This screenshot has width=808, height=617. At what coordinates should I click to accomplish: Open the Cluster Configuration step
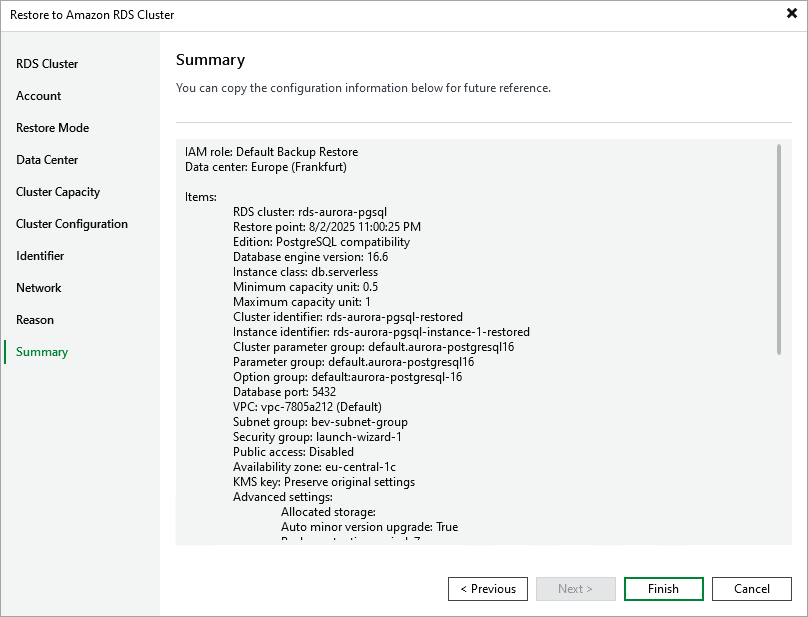pos(72,224)
